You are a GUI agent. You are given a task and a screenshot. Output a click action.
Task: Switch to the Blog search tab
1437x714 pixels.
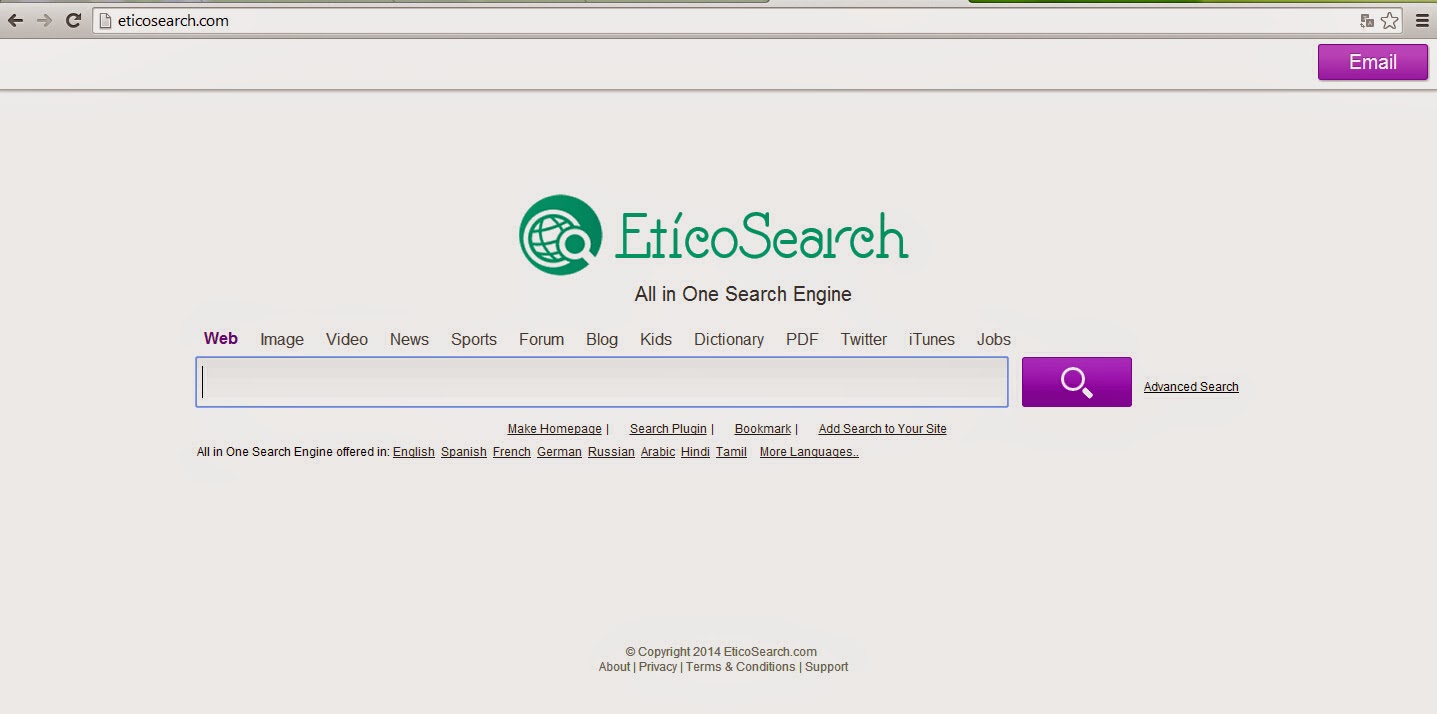pyautogui.click(x=602, y=339)
